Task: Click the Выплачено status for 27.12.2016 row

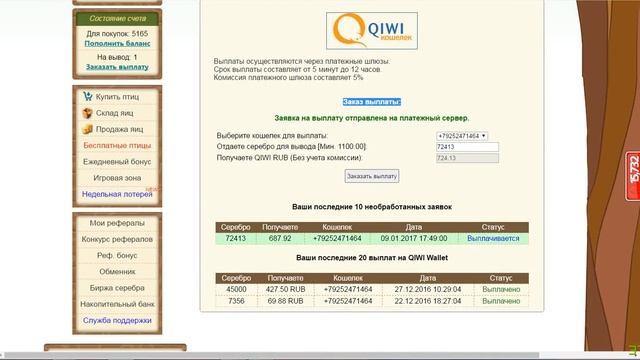Action: (501, 289)
